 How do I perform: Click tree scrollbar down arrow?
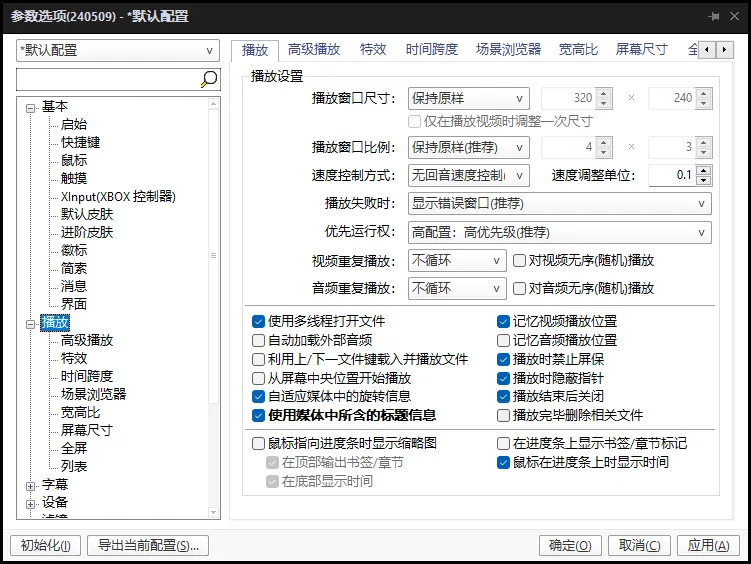click(x=214, y=512)
